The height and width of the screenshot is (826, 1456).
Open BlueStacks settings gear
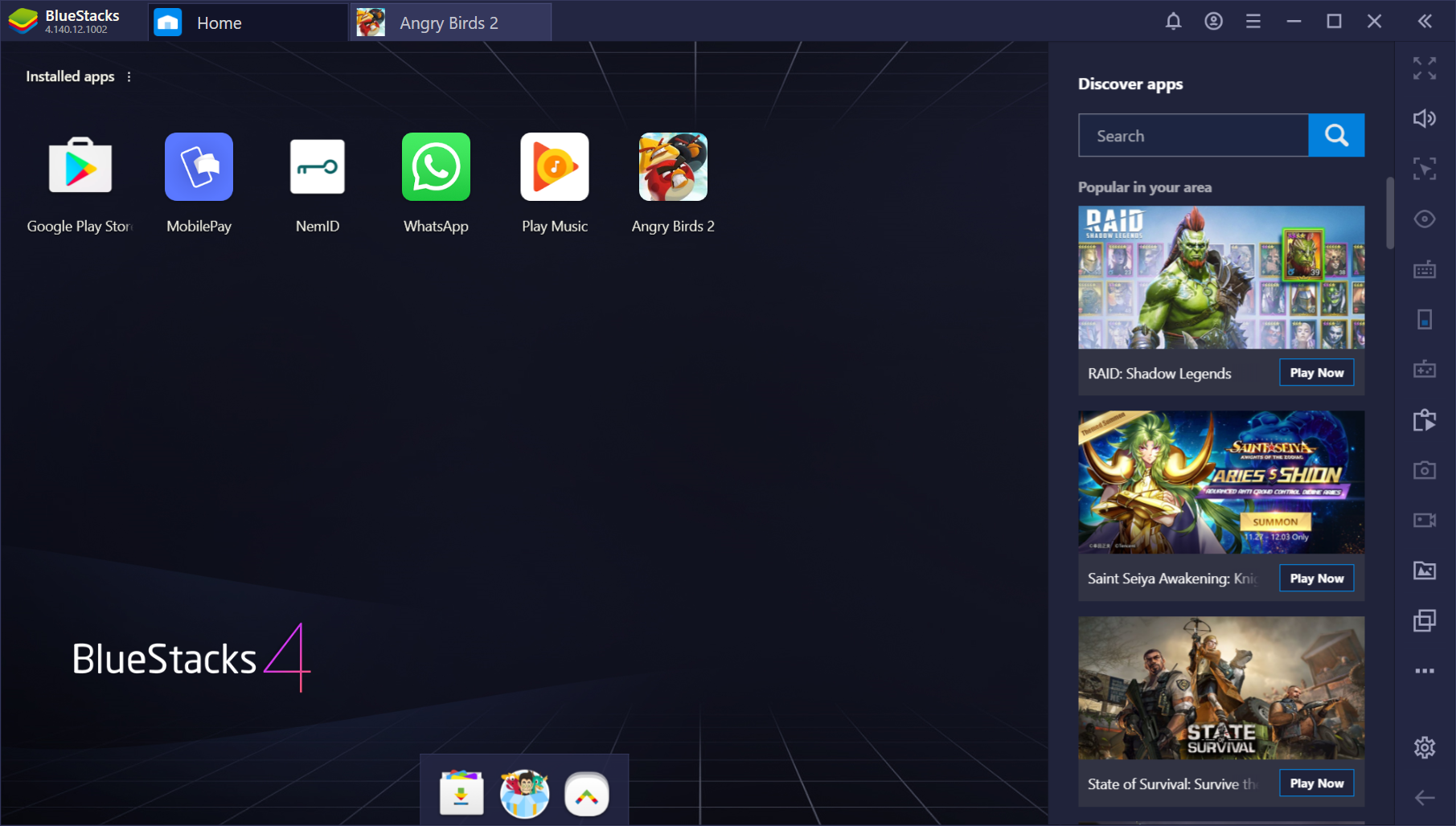(x=1424, y=747)
